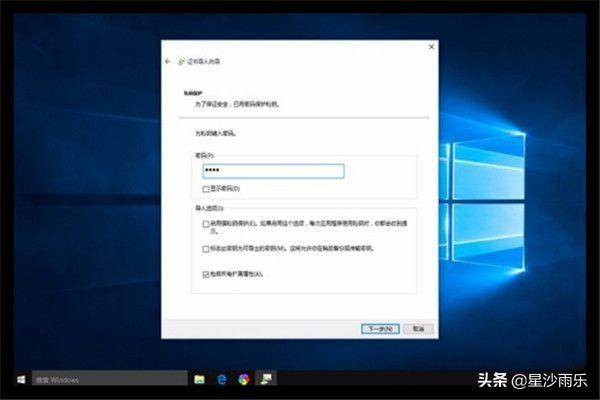The height and width of the screenshot is (400, 600).
Task: Open File Explorer from the taskbar
Action: [x=199, y=379]
